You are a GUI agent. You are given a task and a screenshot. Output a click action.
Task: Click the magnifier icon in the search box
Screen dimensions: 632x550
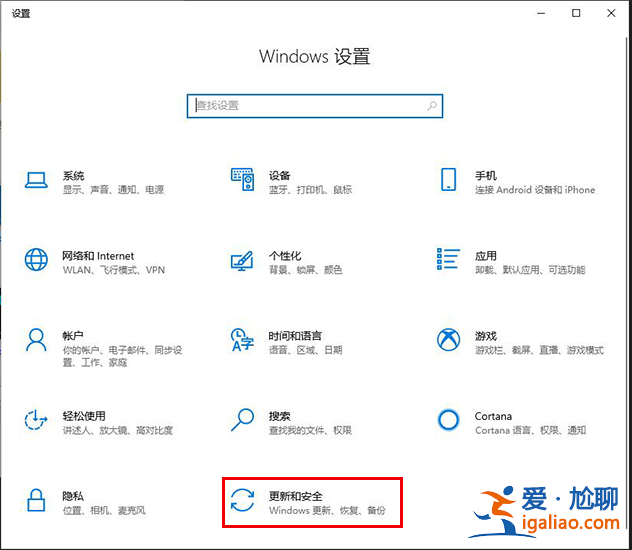432,106
